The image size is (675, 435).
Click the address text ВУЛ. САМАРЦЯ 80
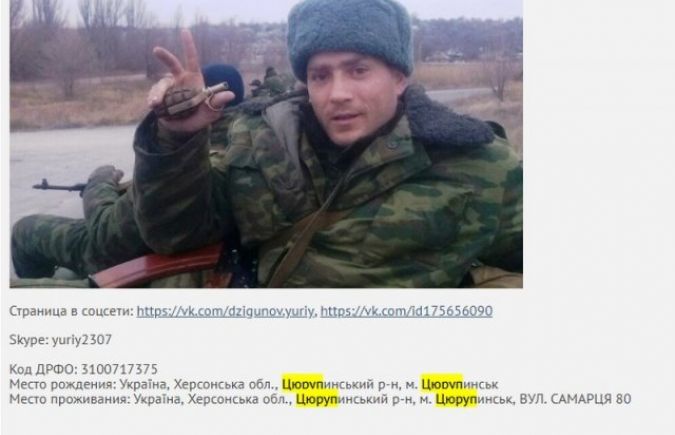(575, 399)
